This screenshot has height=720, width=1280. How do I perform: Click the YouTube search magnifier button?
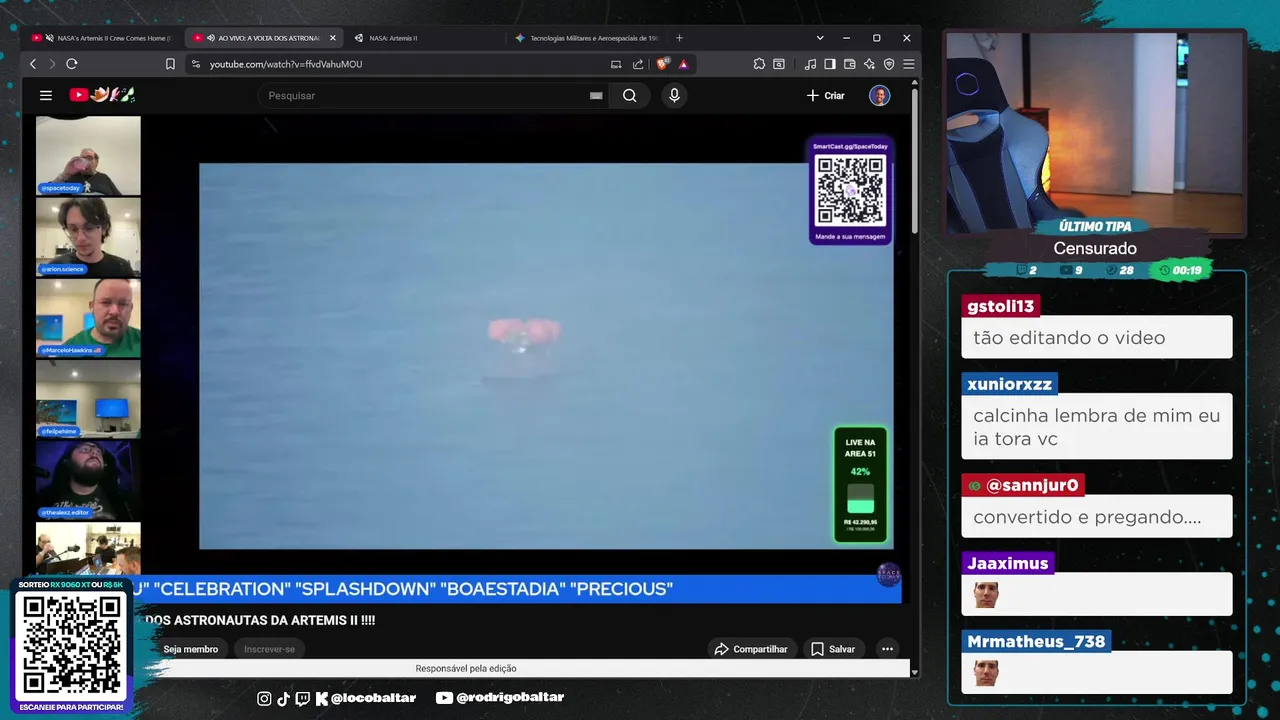[629, 95]
